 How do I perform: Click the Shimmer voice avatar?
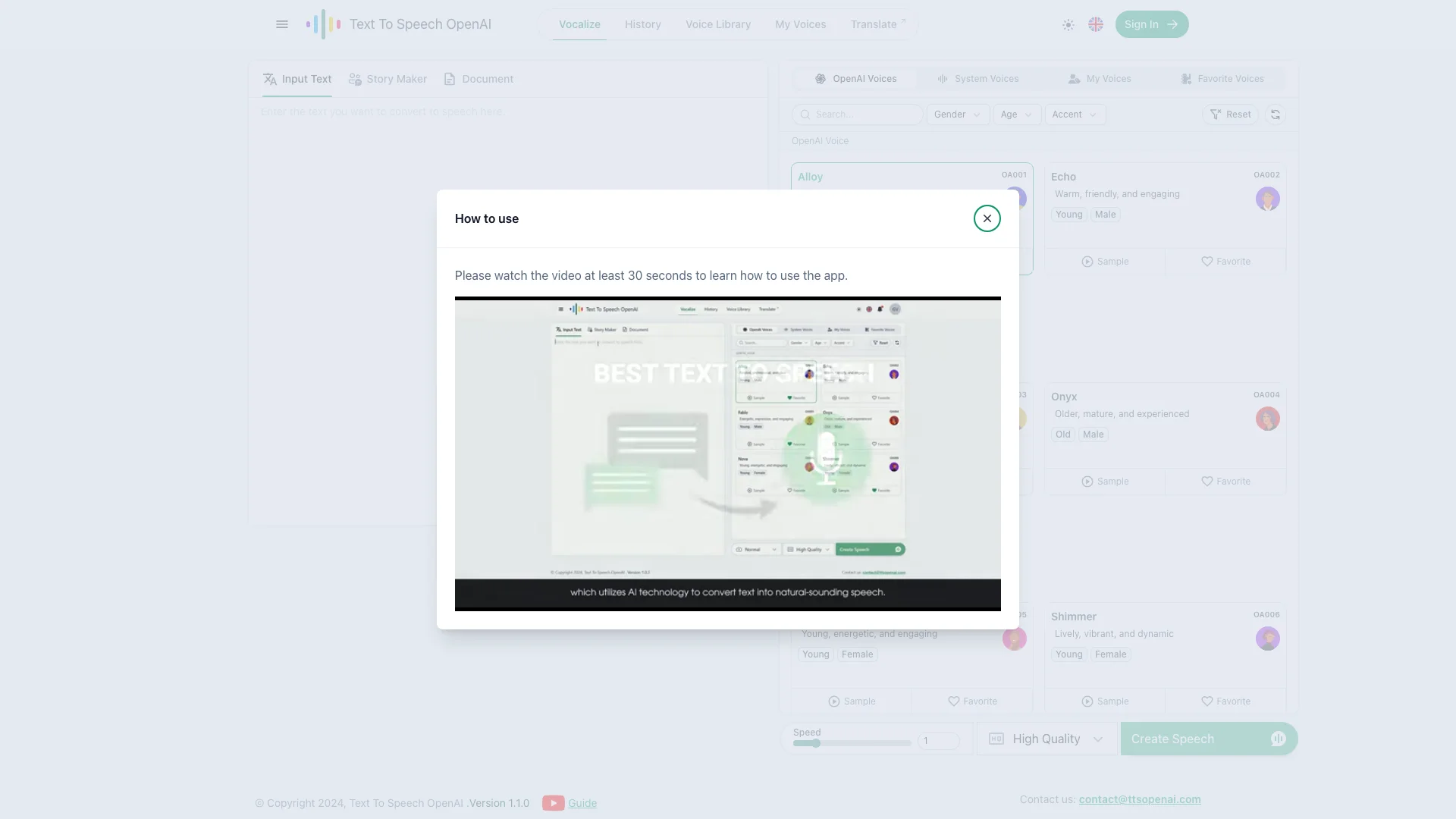point(1267,639)
